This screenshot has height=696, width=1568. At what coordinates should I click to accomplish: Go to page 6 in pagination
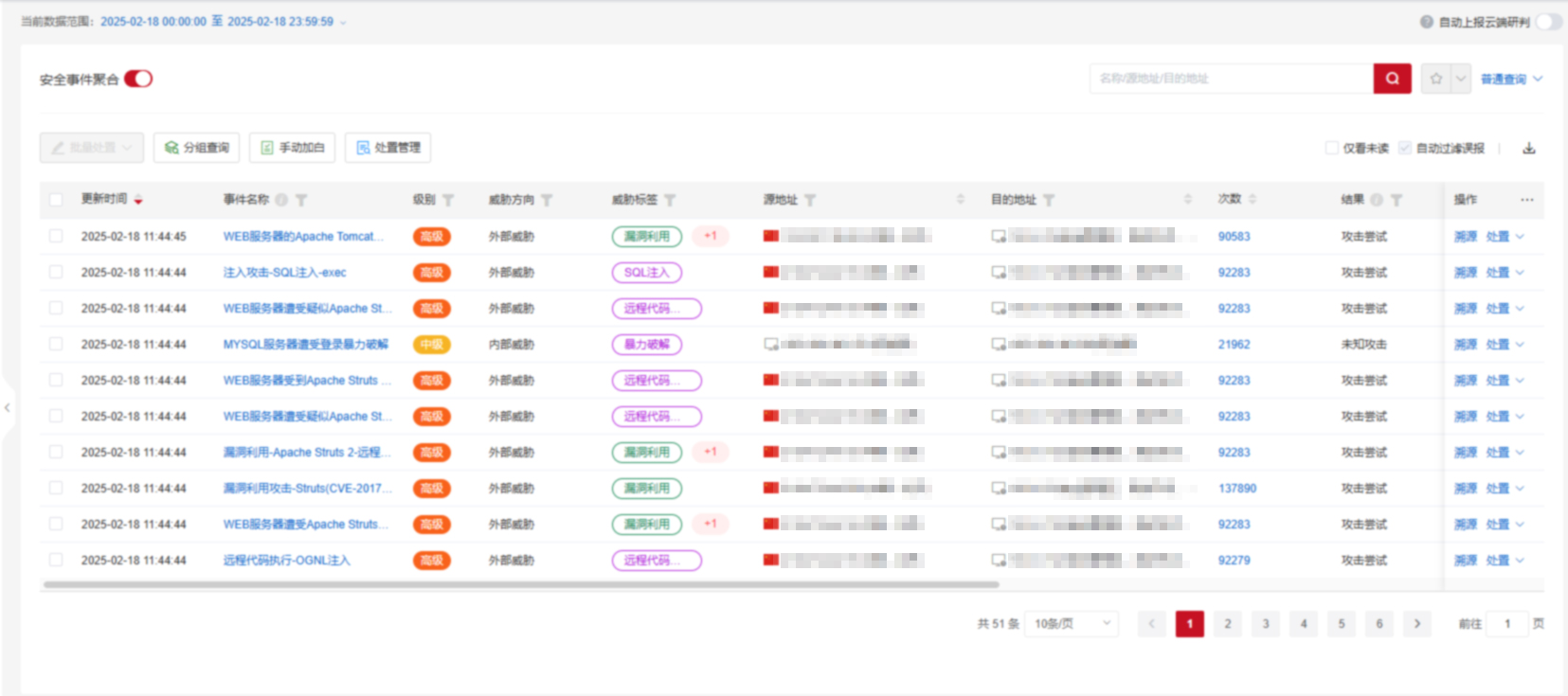(1379, 624)
